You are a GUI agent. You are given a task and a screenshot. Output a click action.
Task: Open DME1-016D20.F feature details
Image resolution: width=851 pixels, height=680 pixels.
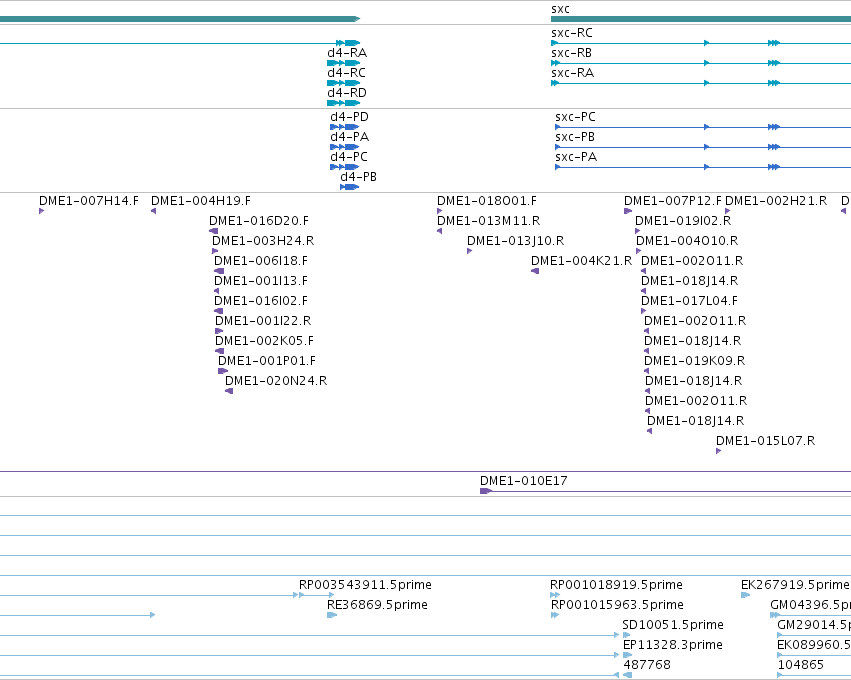coord(213,231)
